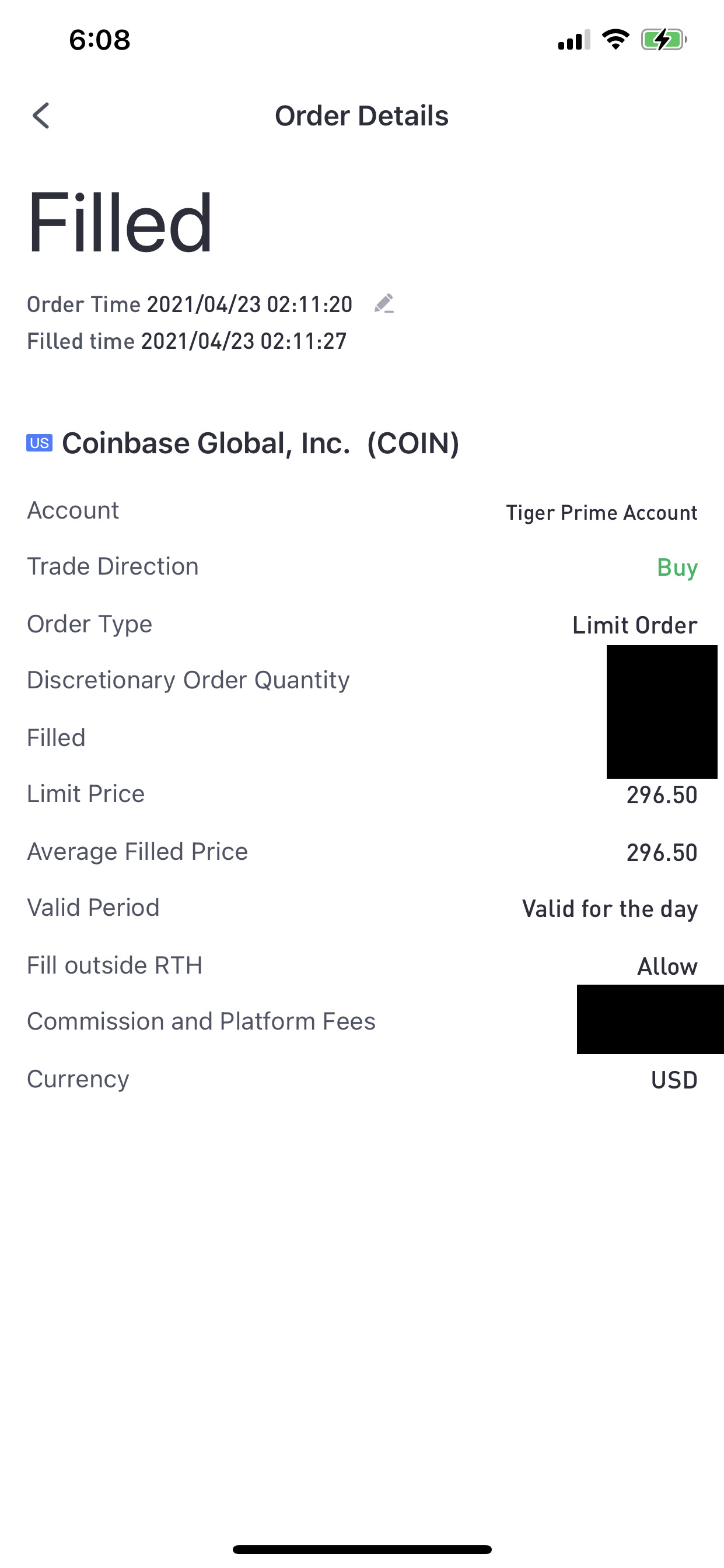Tap the Filled time timestamp line
The height and width of the screenshot is (1568, 724).
(187, 341)
